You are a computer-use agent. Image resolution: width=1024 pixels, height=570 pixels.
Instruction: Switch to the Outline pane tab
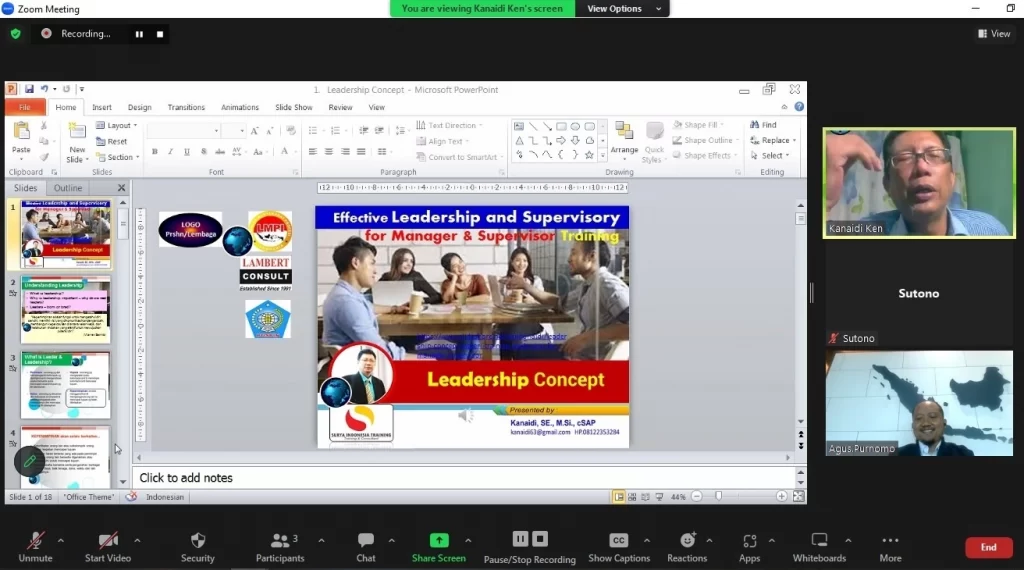(68, 188)
